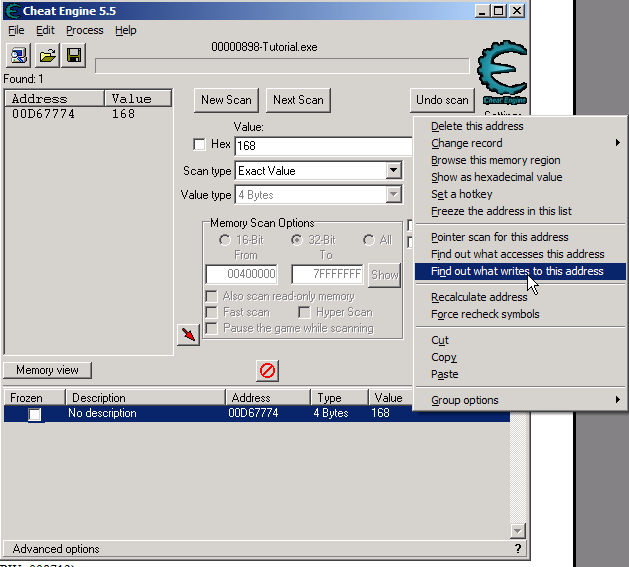Expand the Change record submenu
Screen dimensions: 629x567
(520, 143)
